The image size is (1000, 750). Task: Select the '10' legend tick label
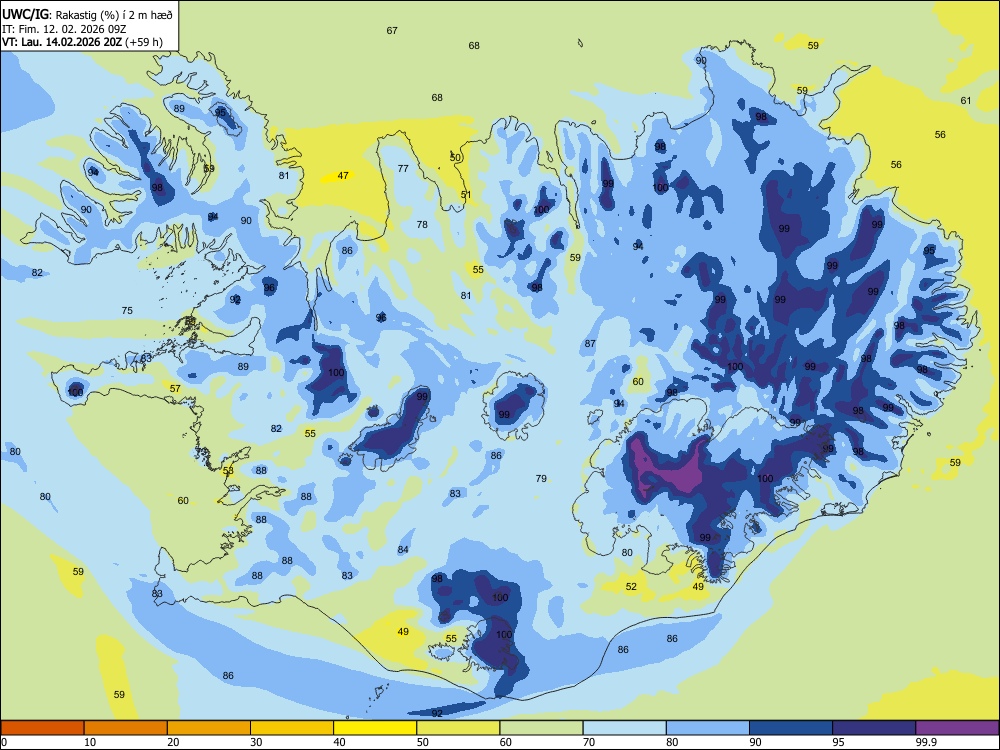pyautogui.click(x=90, y=742)
